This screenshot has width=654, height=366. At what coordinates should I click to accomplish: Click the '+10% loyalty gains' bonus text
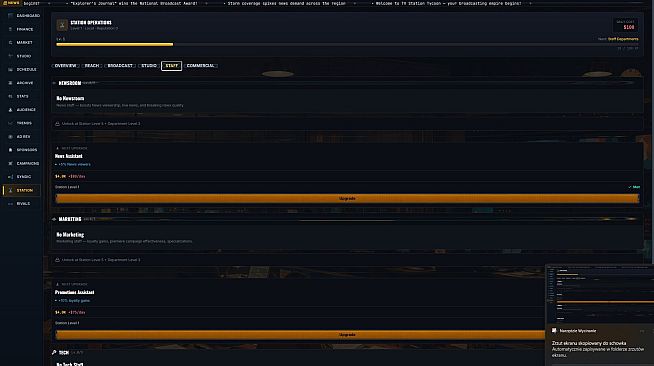[74, 301]
